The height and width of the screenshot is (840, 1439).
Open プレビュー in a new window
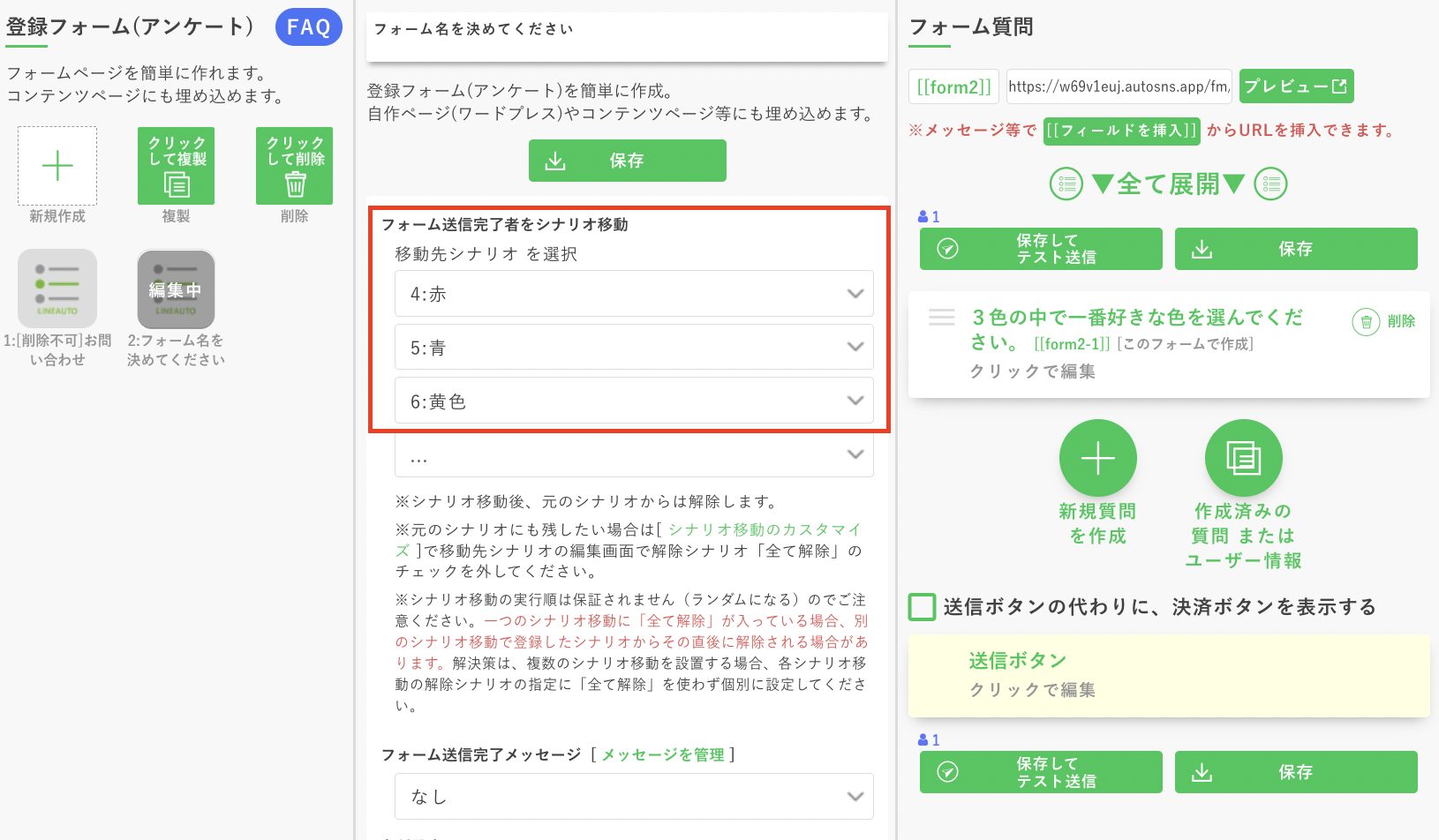[x=1296, y=86]
